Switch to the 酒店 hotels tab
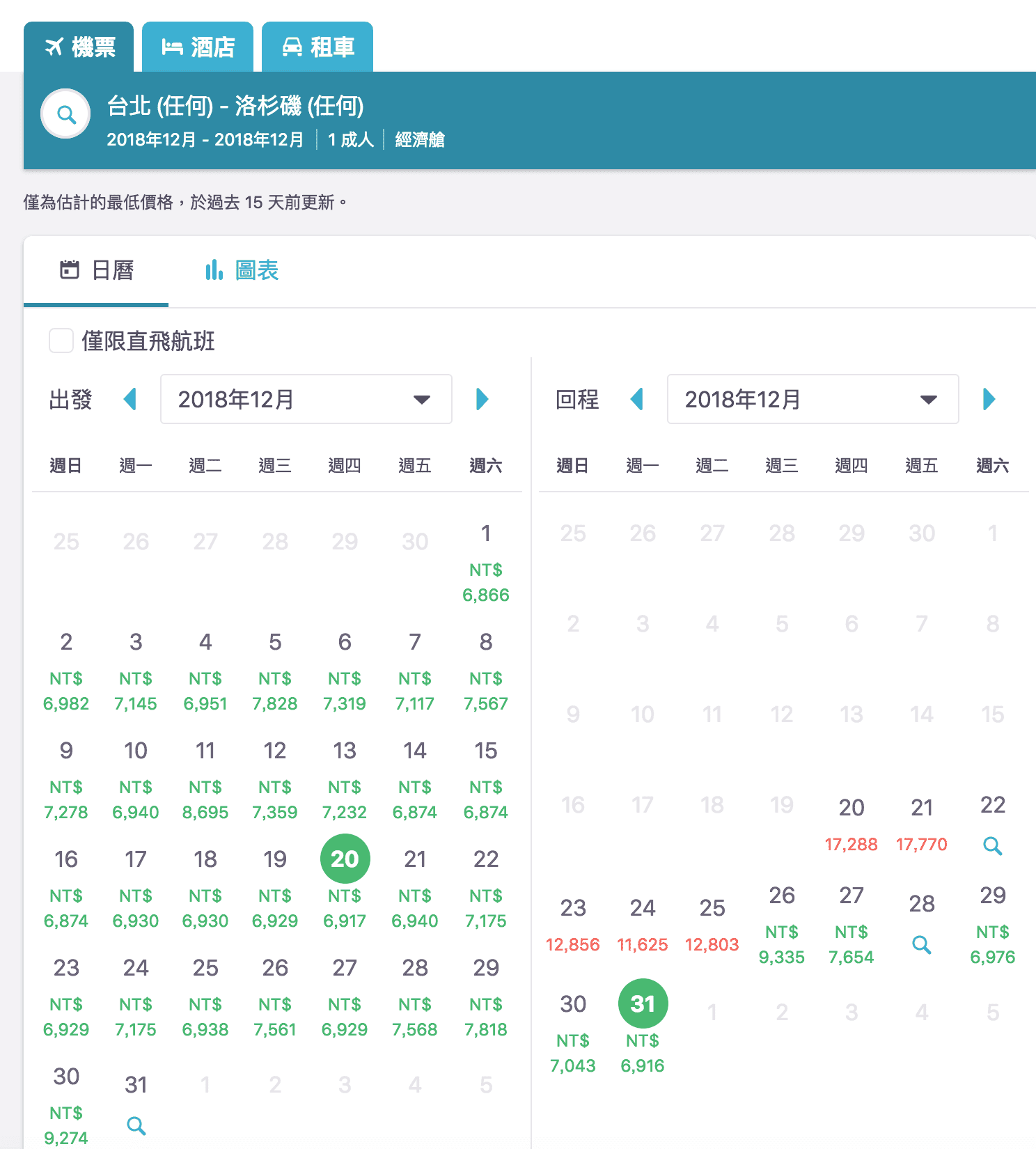 click(198, 47)
